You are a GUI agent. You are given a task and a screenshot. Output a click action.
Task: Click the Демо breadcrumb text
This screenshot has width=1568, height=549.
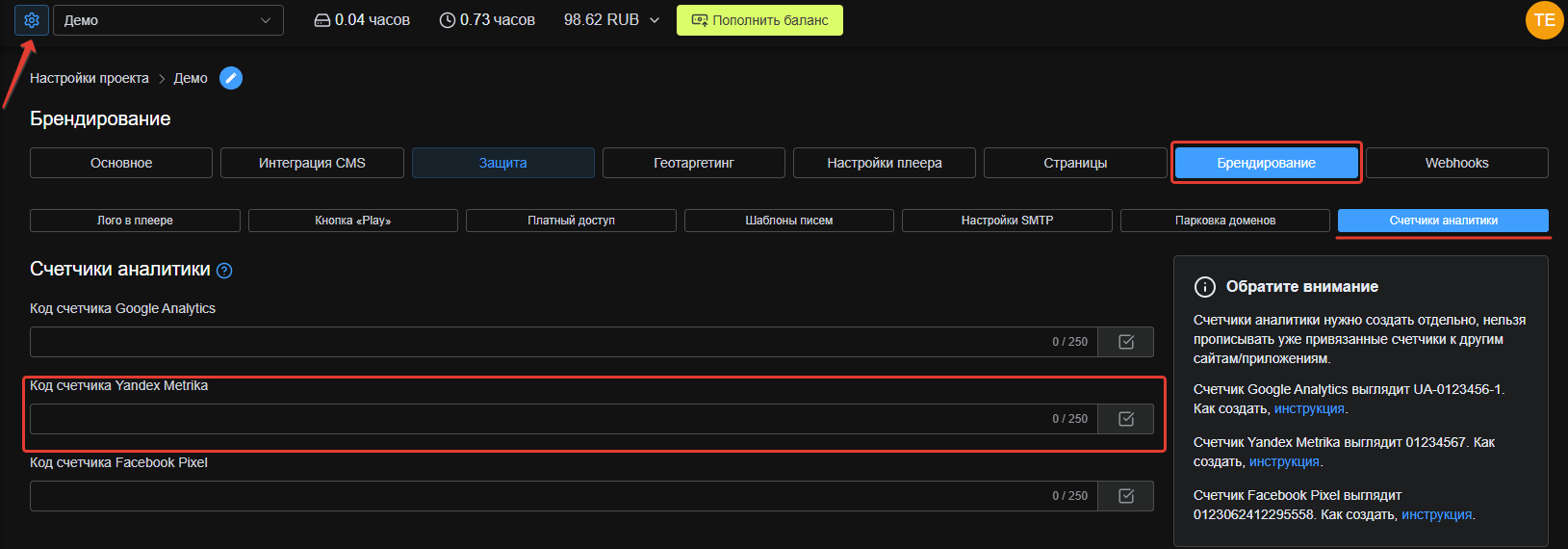click(x=191, y=78)
